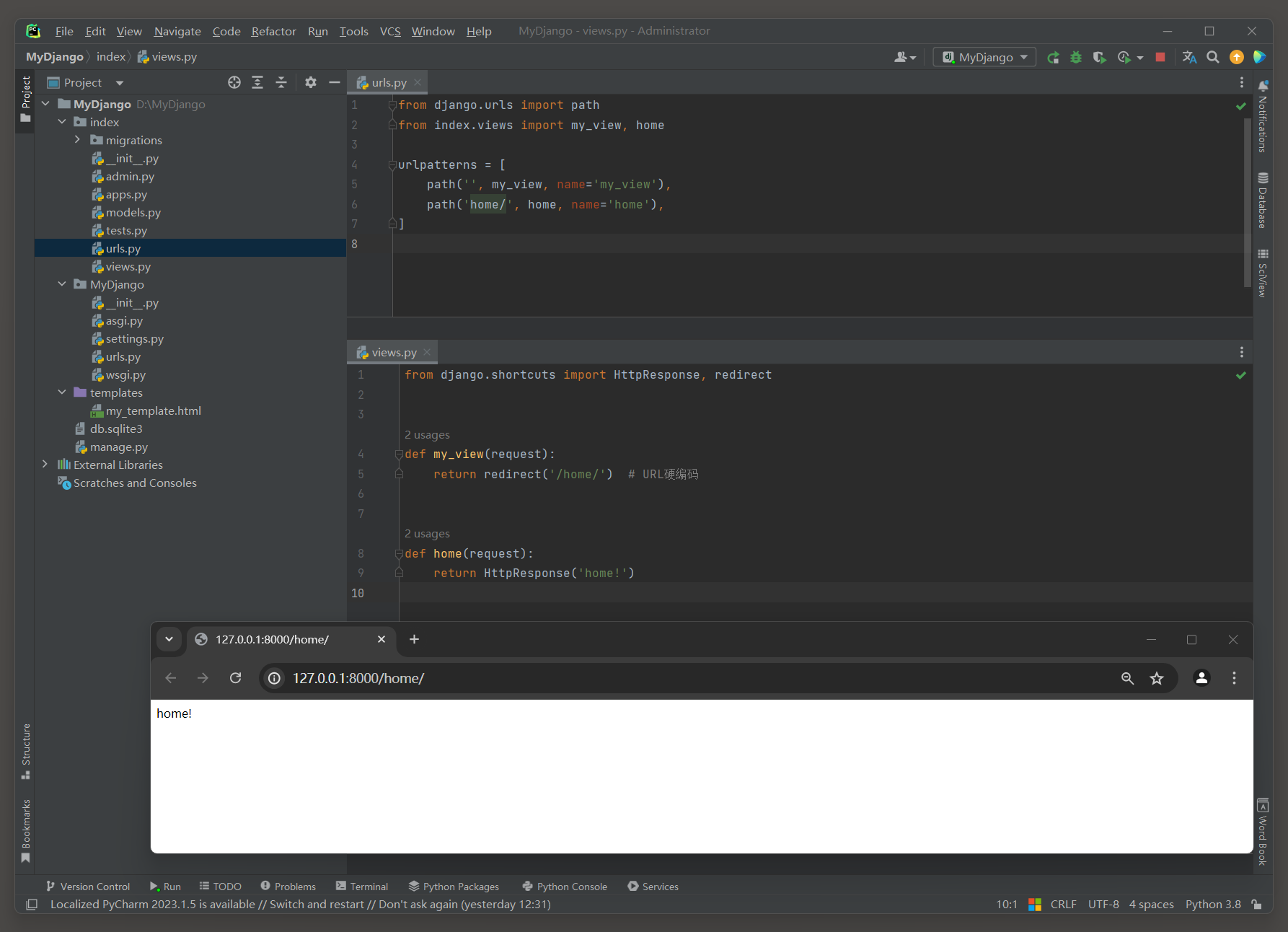This screenshot has width=1288, height=932.
Task: Open Search Everywhere magnifier icon
Action: 1213,57
